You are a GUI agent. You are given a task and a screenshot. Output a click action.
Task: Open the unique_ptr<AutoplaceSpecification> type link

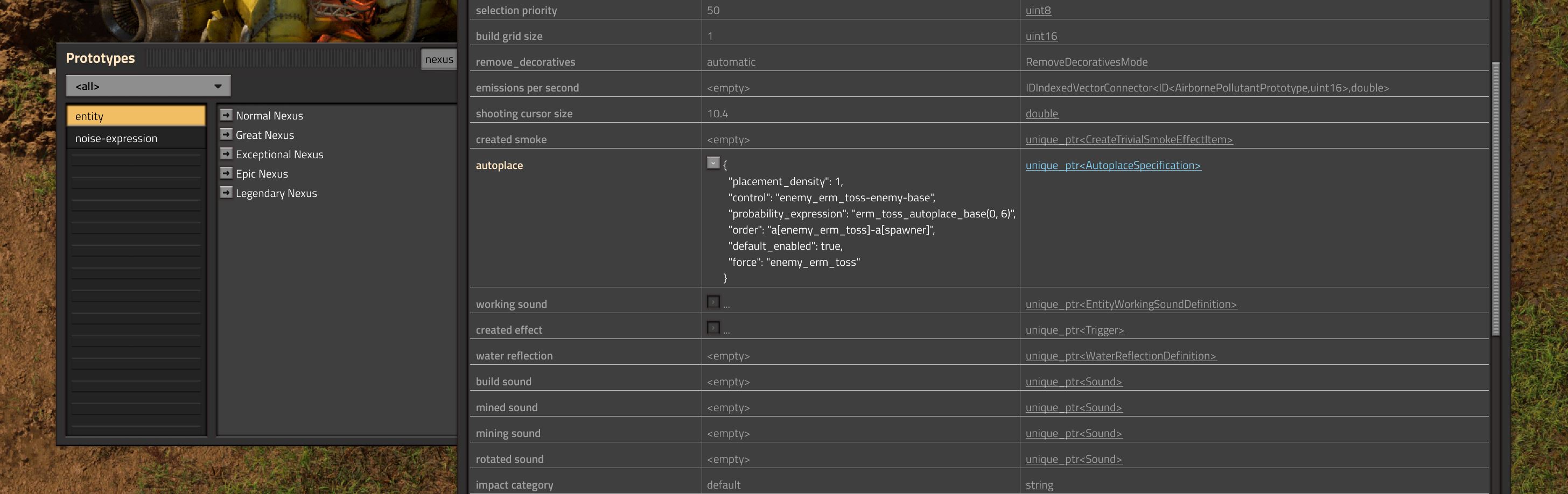[1112, 166]
